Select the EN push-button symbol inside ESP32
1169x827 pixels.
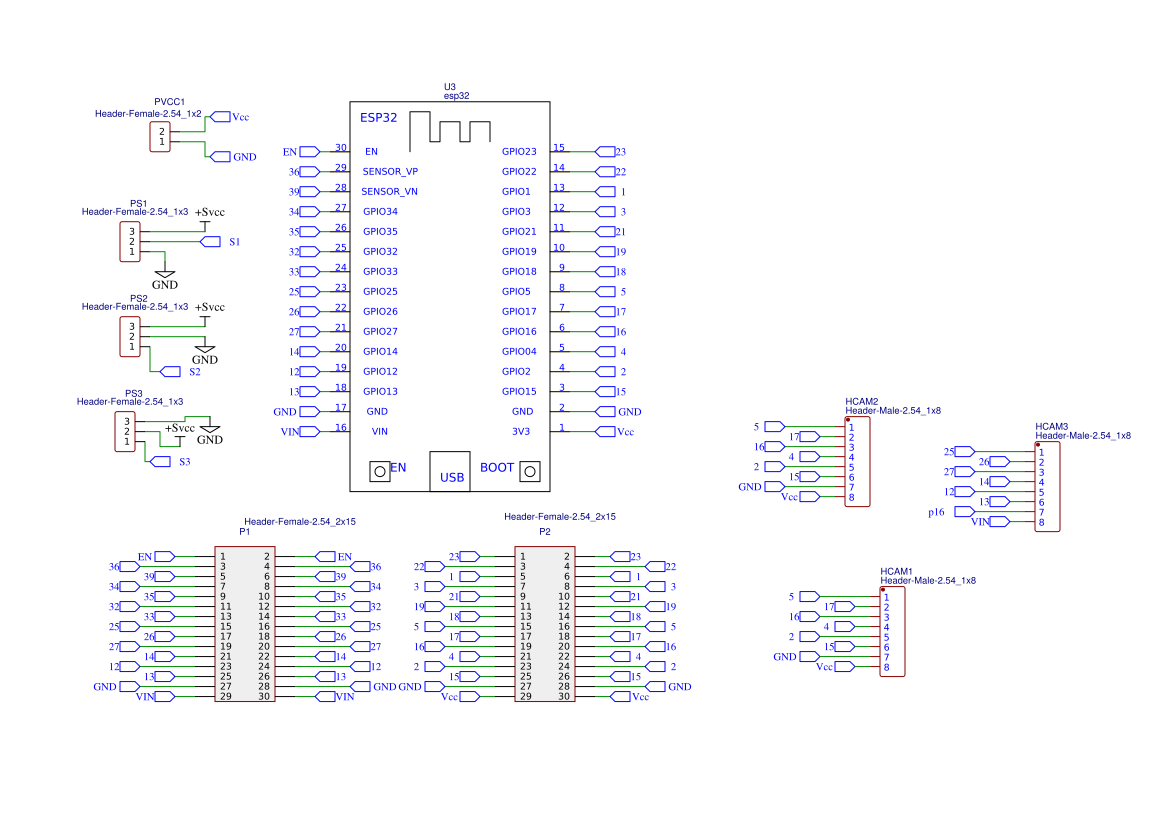(379, 471)
